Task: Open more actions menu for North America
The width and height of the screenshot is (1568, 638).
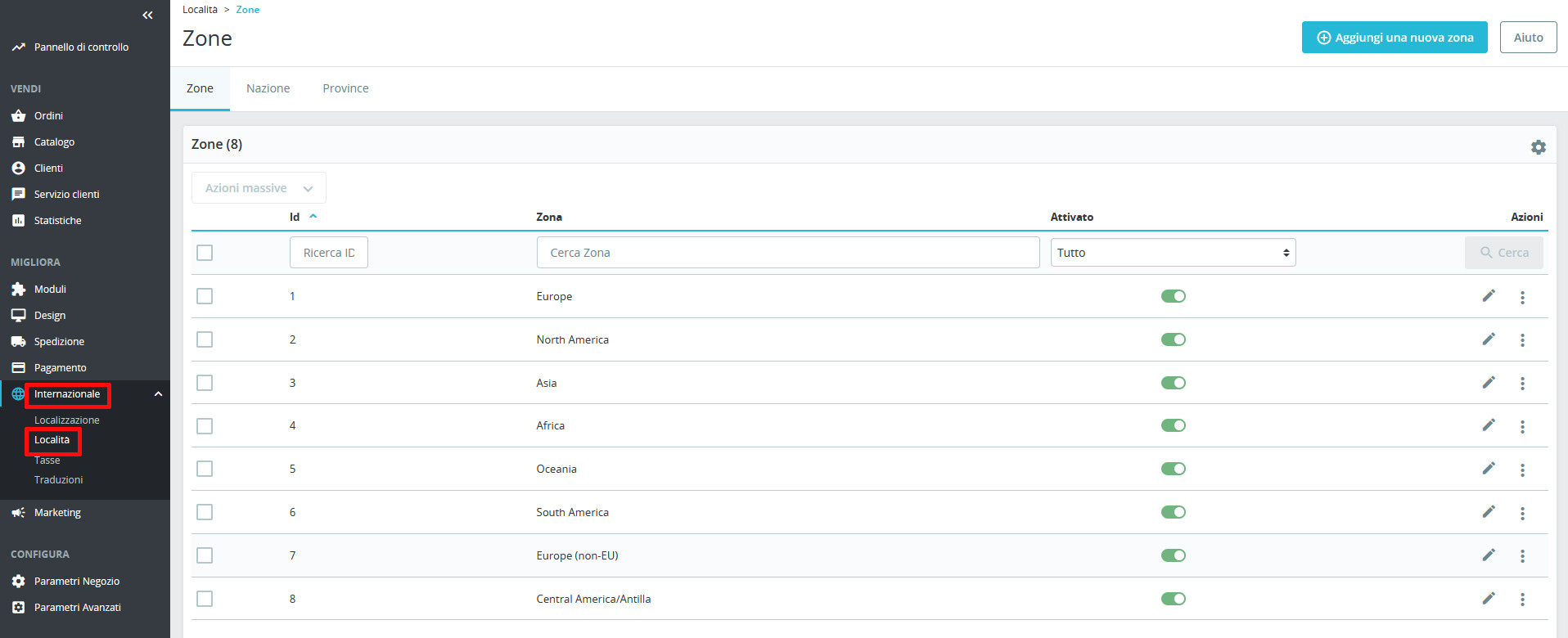Action: click(1522, 340)
